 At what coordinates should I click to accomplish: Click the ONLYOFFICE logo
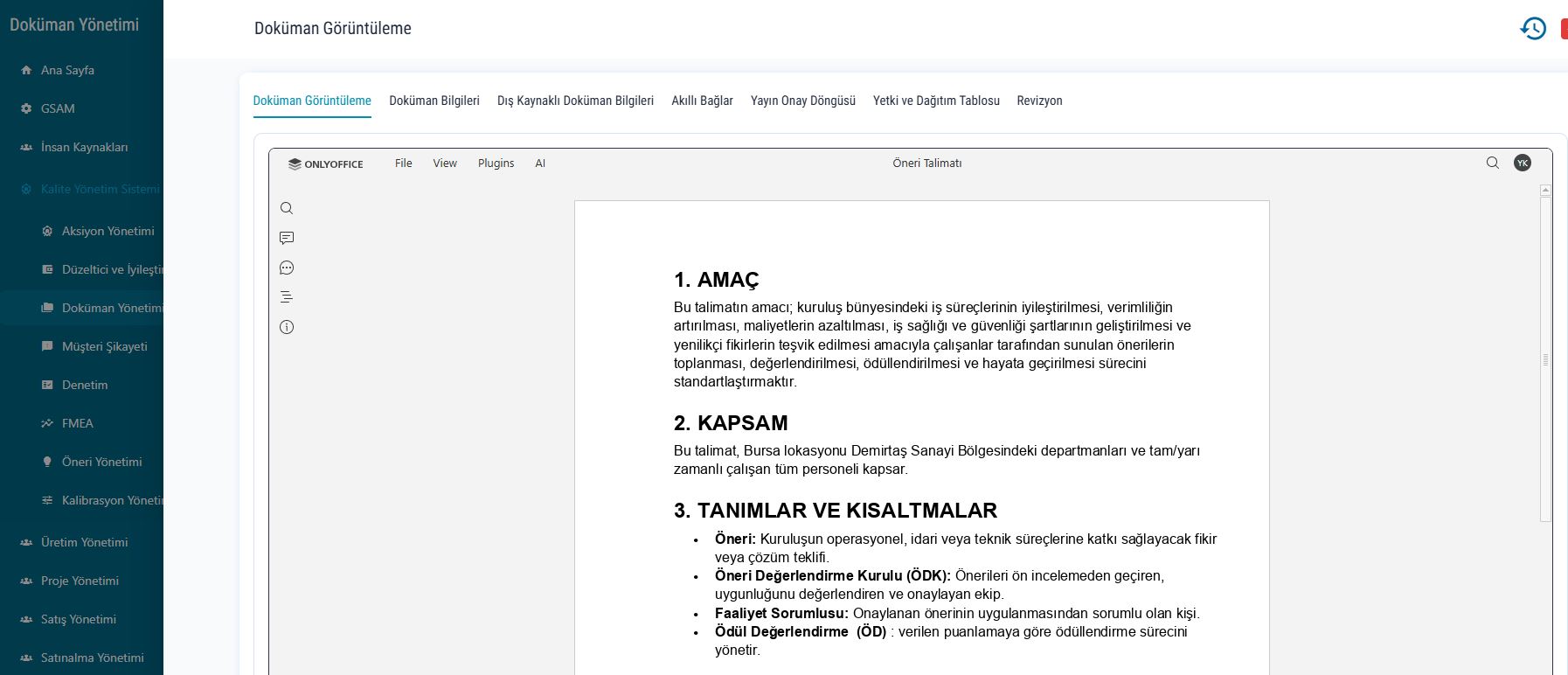coord(325,164)
